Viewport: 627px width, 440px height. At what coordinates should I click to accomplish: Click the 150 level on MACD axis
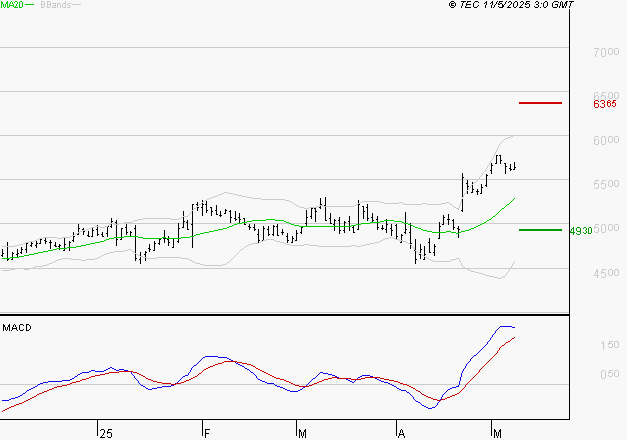610,345
